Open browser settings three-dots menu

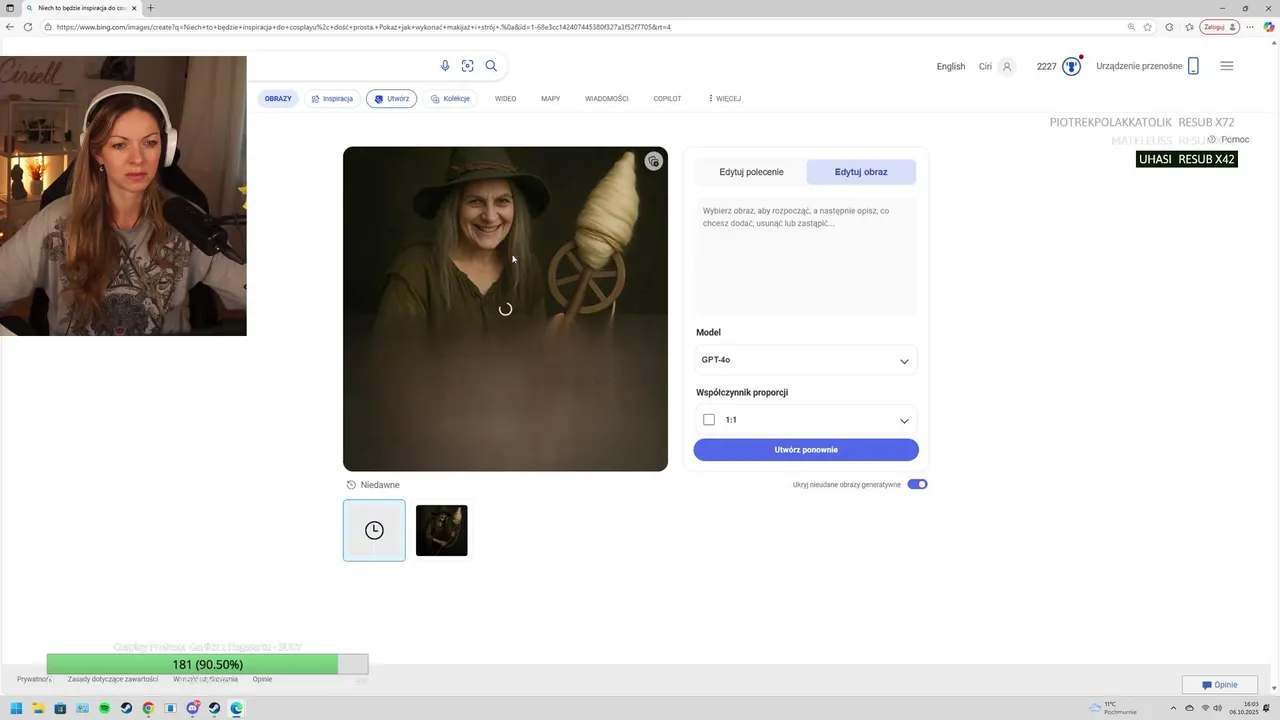pos(1251,27)
